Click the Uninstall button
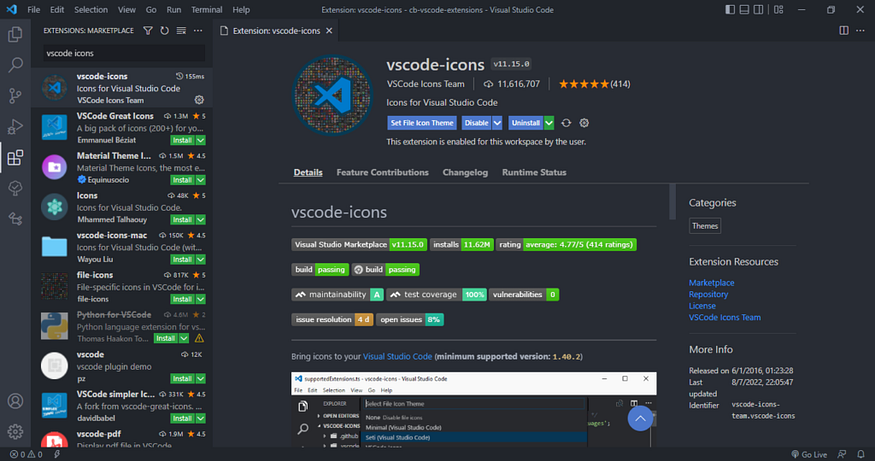Screen dimensions: 875x461 click(526, 123)
